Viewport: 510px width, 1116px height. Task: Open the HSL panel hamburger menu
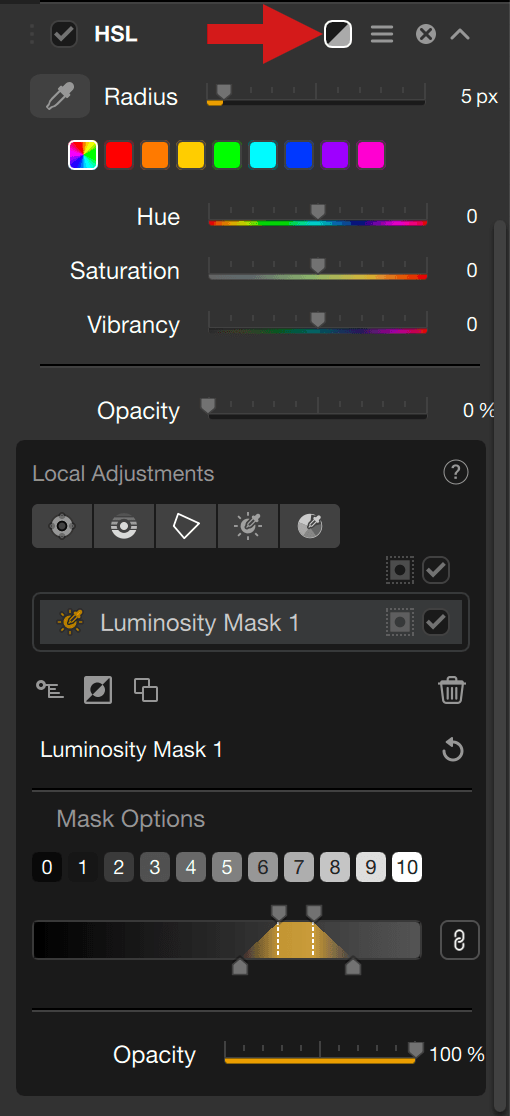(x=382, y=33)
